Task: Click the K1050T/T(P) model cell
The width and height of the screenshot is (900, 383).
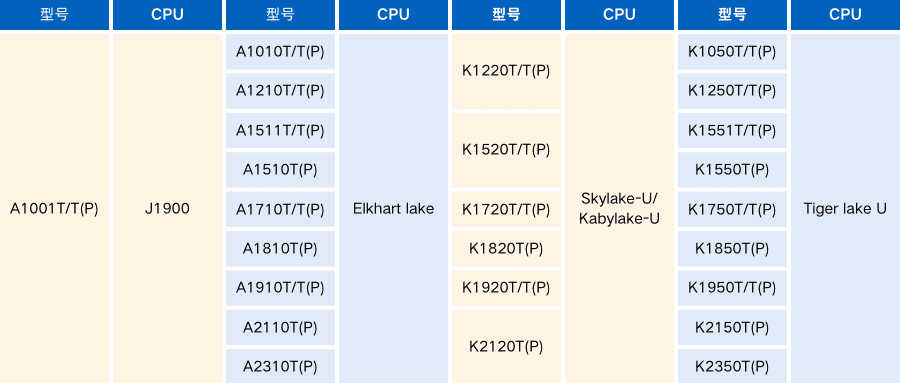Action: point(732,52)
